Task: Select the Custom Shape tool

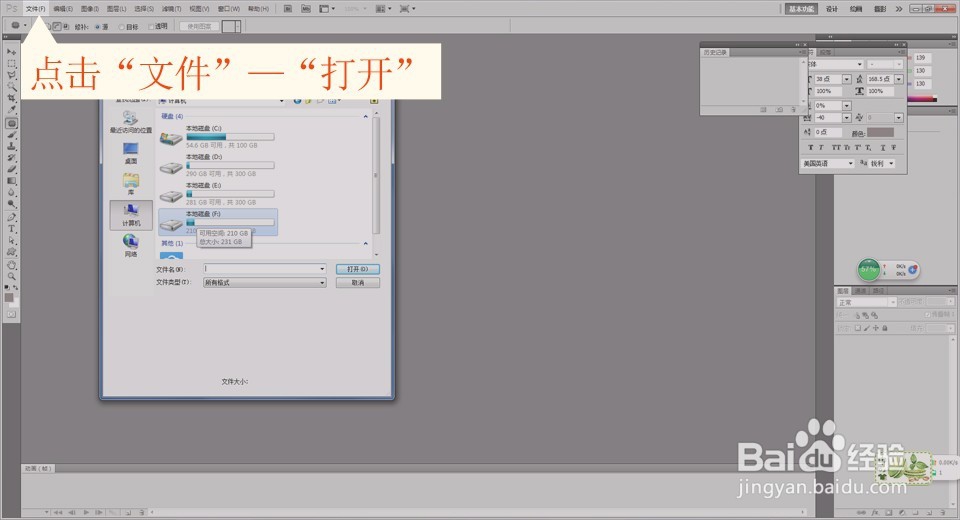Action: [11, 252]
